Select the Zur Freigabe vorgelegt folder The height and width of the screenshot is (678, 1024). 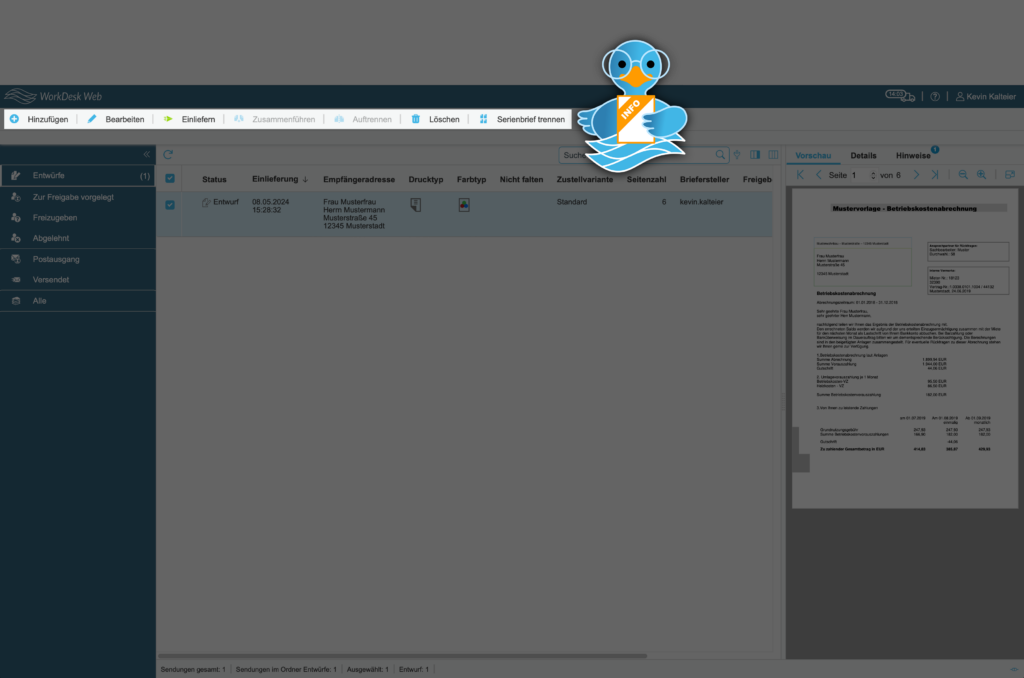[x=73, y=197]
